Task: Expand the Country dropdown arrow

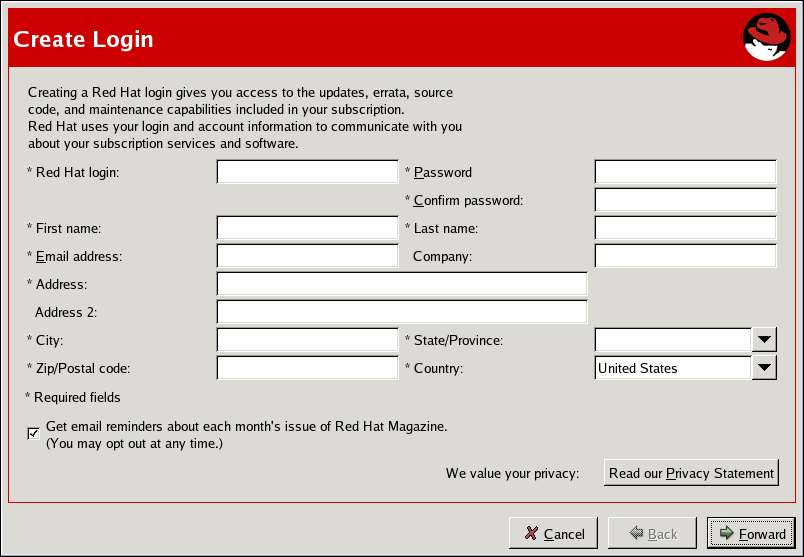Action: click(764, 368)
